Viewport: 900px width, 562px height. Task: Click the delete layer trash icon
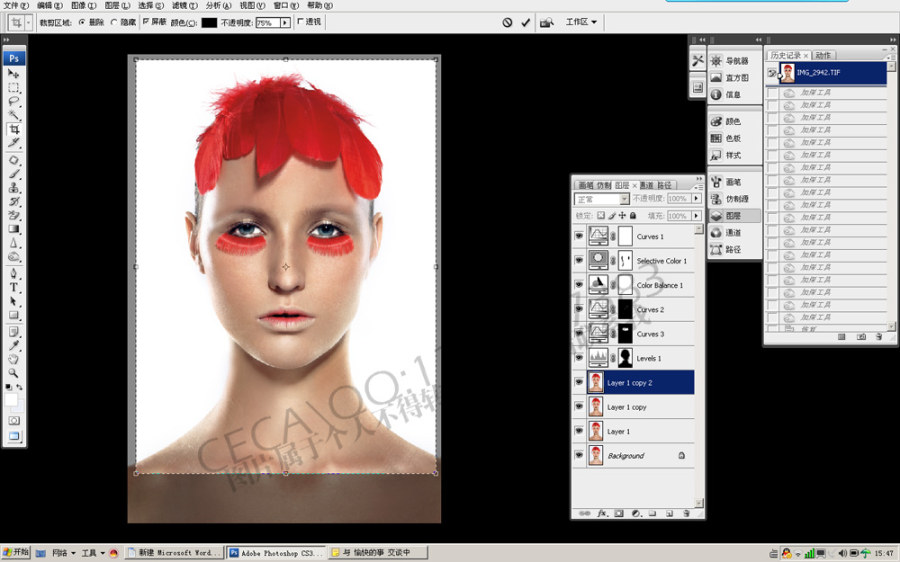pos(686,513)
